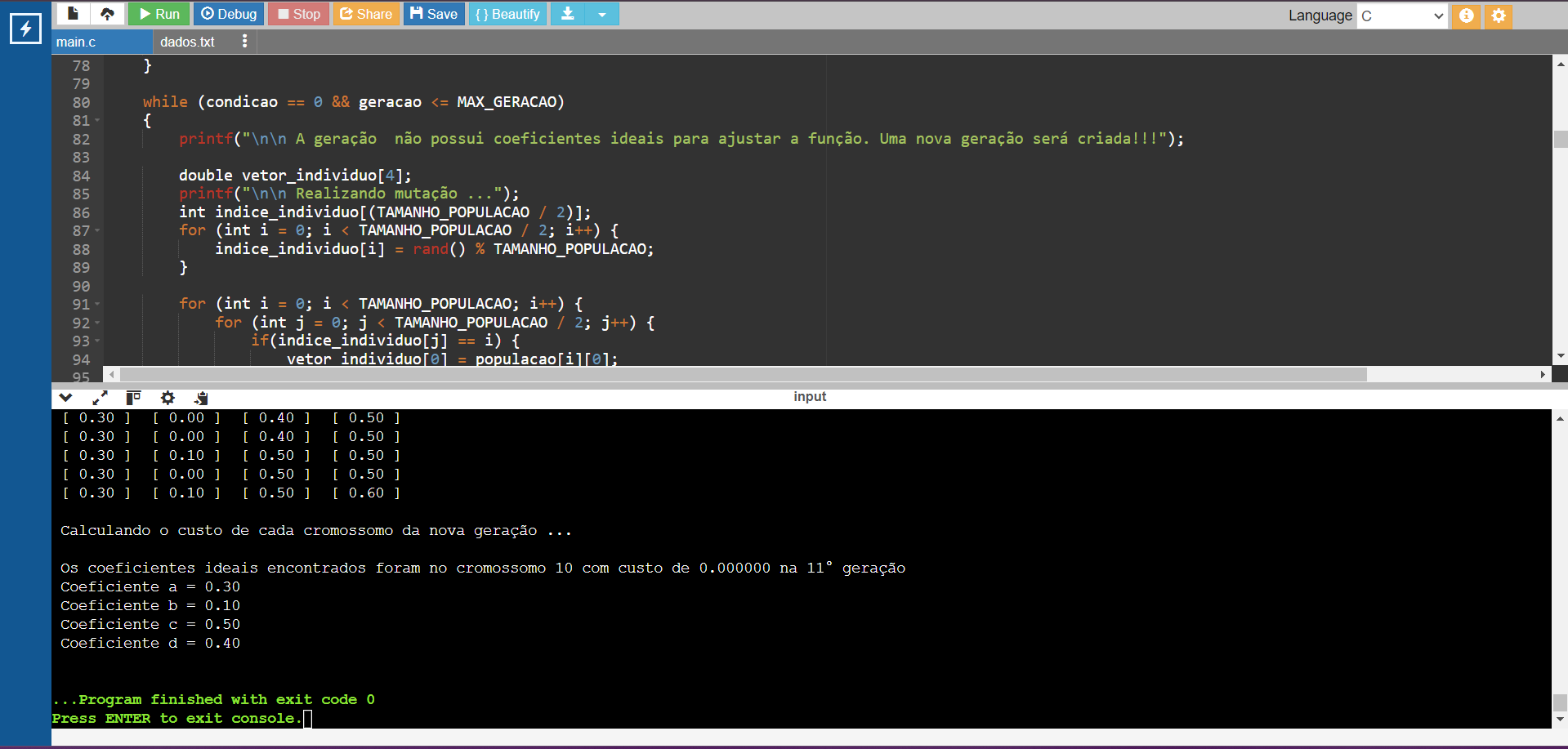Viewport: 1568px width, 749px height.
Task: Run the C program
Action: point(159,13)
